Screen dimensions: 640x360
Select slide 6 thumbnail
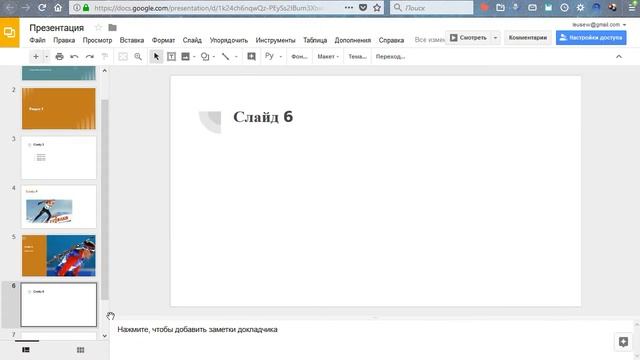tap(59, 304)
